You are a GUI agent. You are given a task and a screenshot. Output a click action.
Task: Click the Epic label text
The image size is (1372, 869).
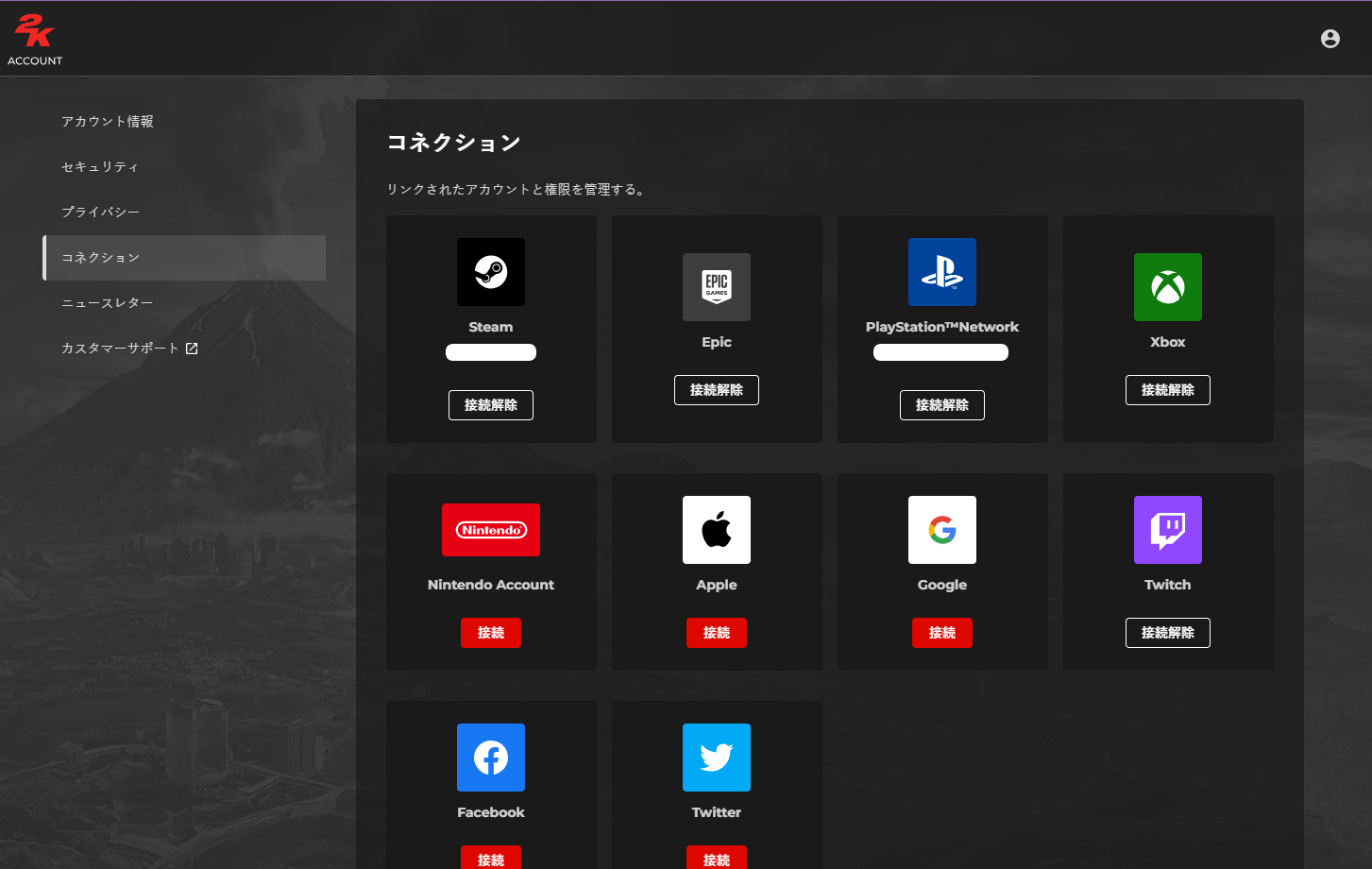pyautogui.click(x=717, y=342)
